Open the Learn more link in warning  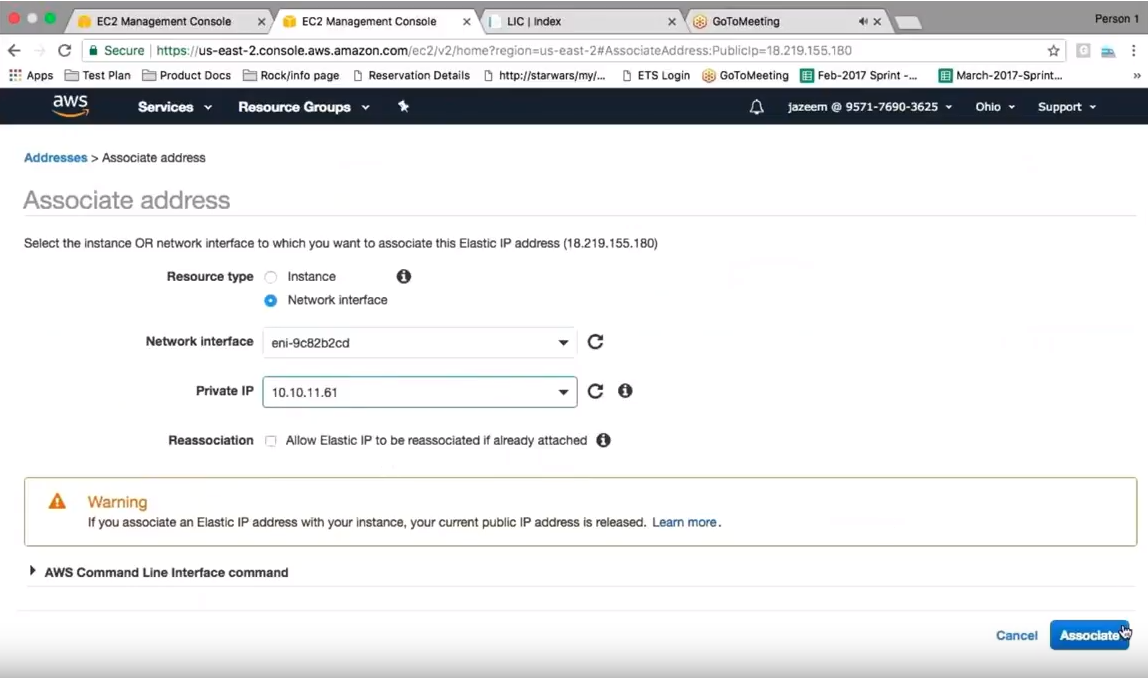pos(684,522)
